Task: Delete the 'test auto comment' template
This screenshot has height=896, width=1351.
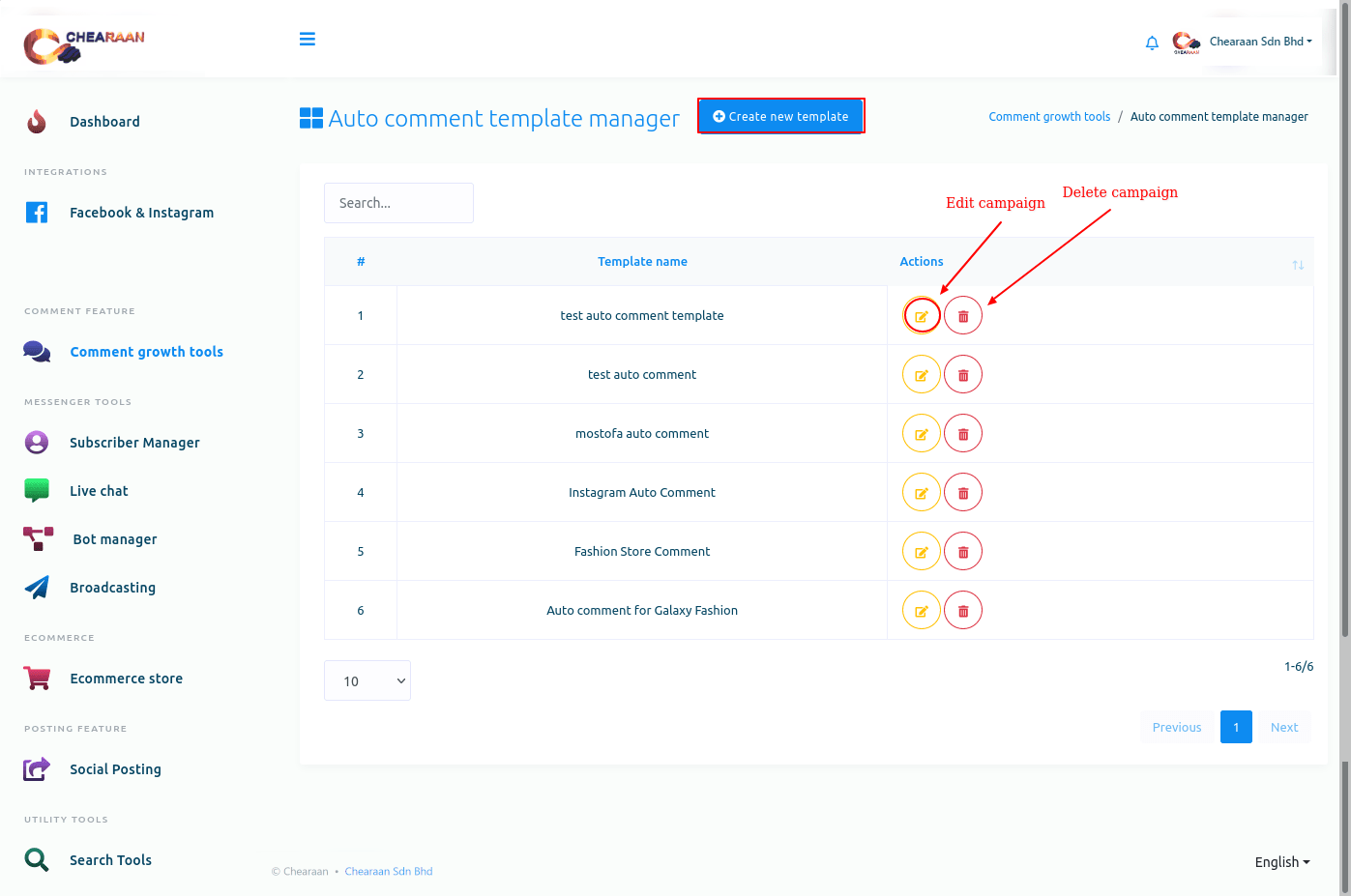Action: [x=963, y=375]
